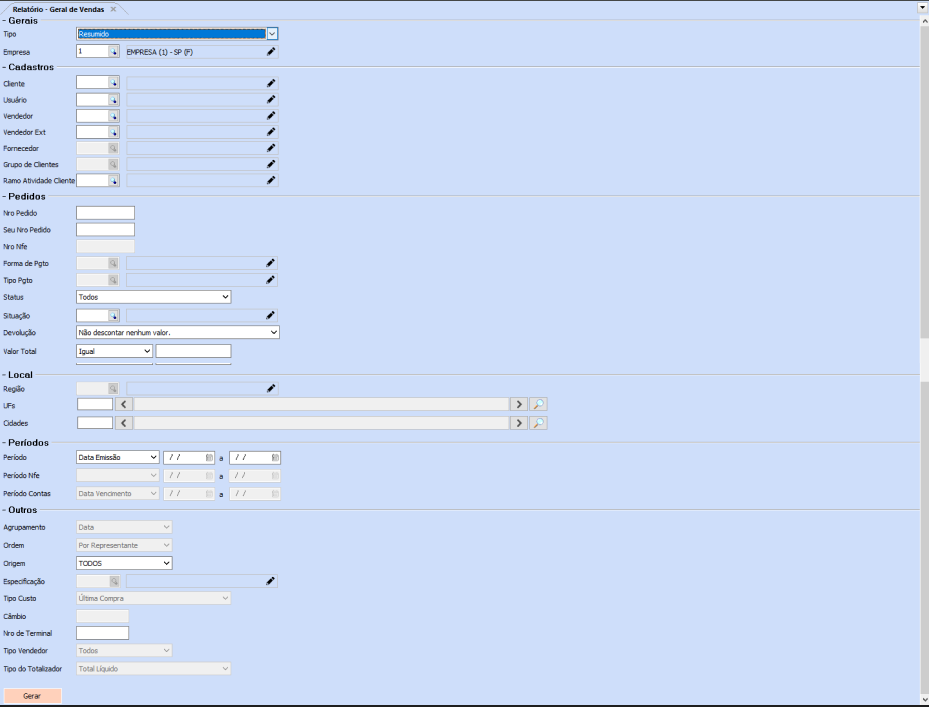Click the pencil icon in Vendedor row
The height and width of the screenshot is (707, 929).
(x=271, y=116)
